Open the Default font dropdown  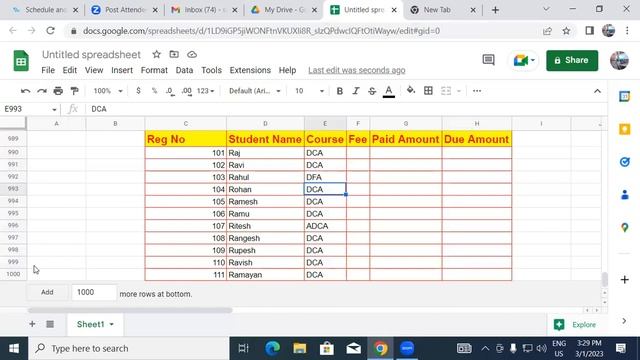255,91
